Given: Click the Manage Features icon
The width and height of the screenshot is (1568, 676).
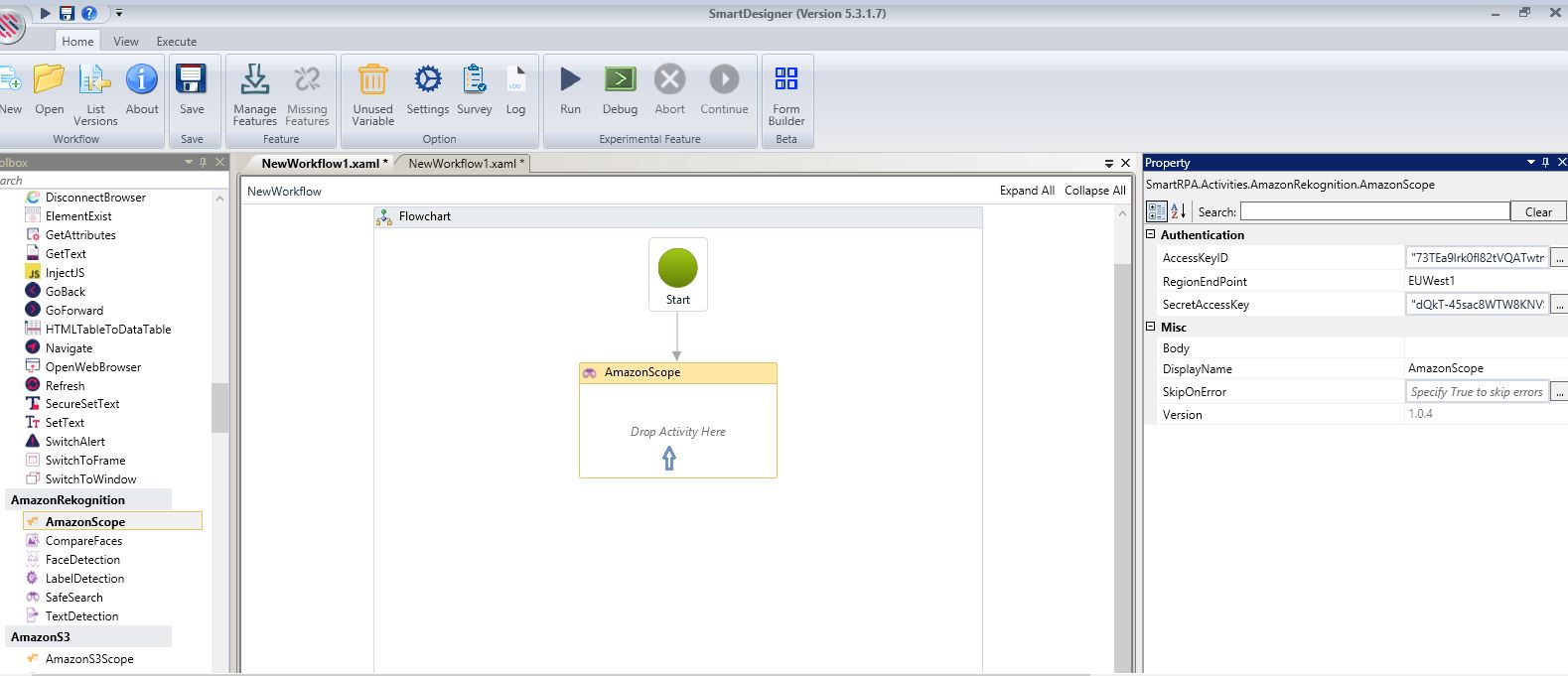Looking at the screenshot, I should point(254,81).
